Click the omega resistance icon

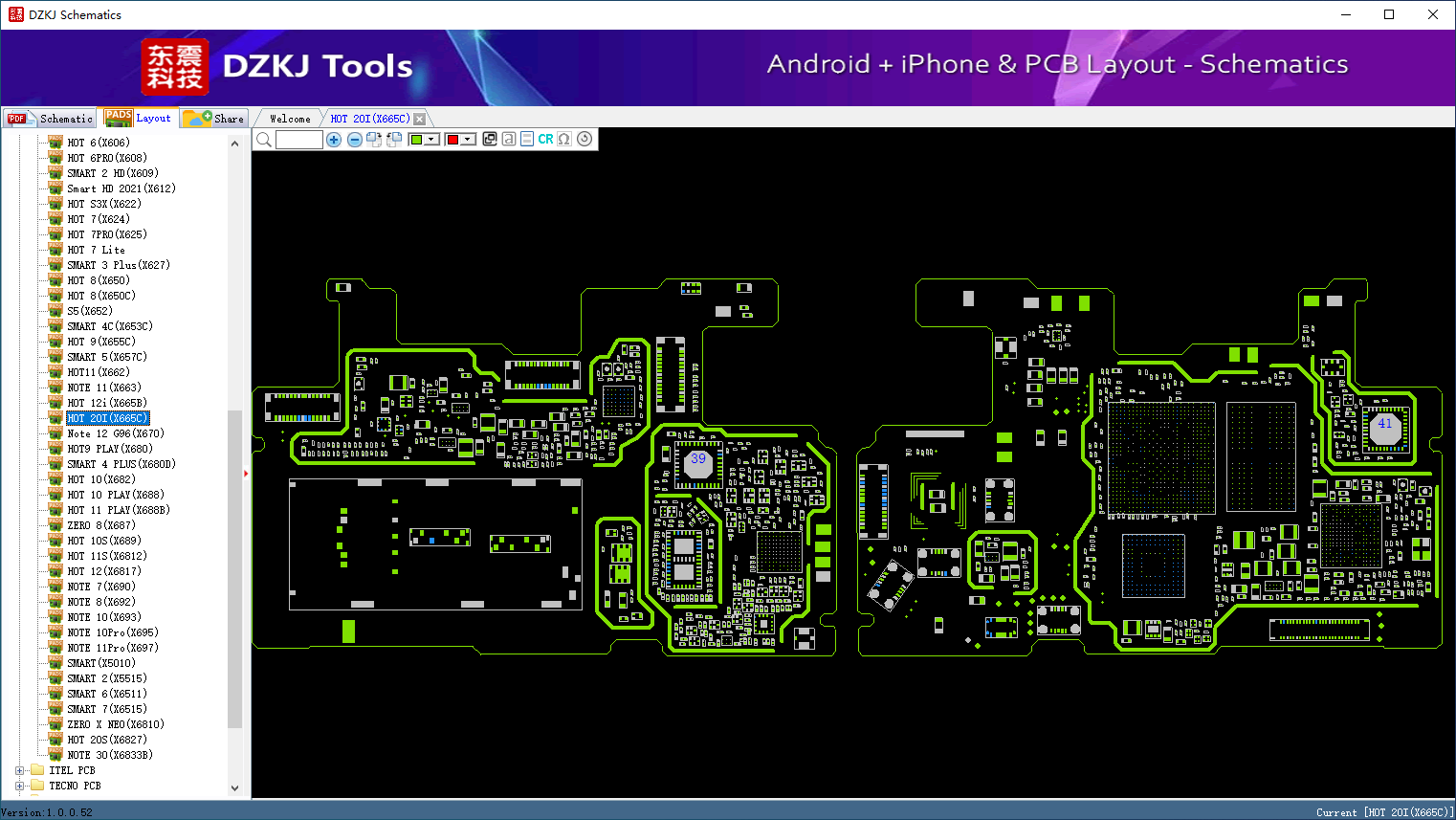[x=564, y=140]
